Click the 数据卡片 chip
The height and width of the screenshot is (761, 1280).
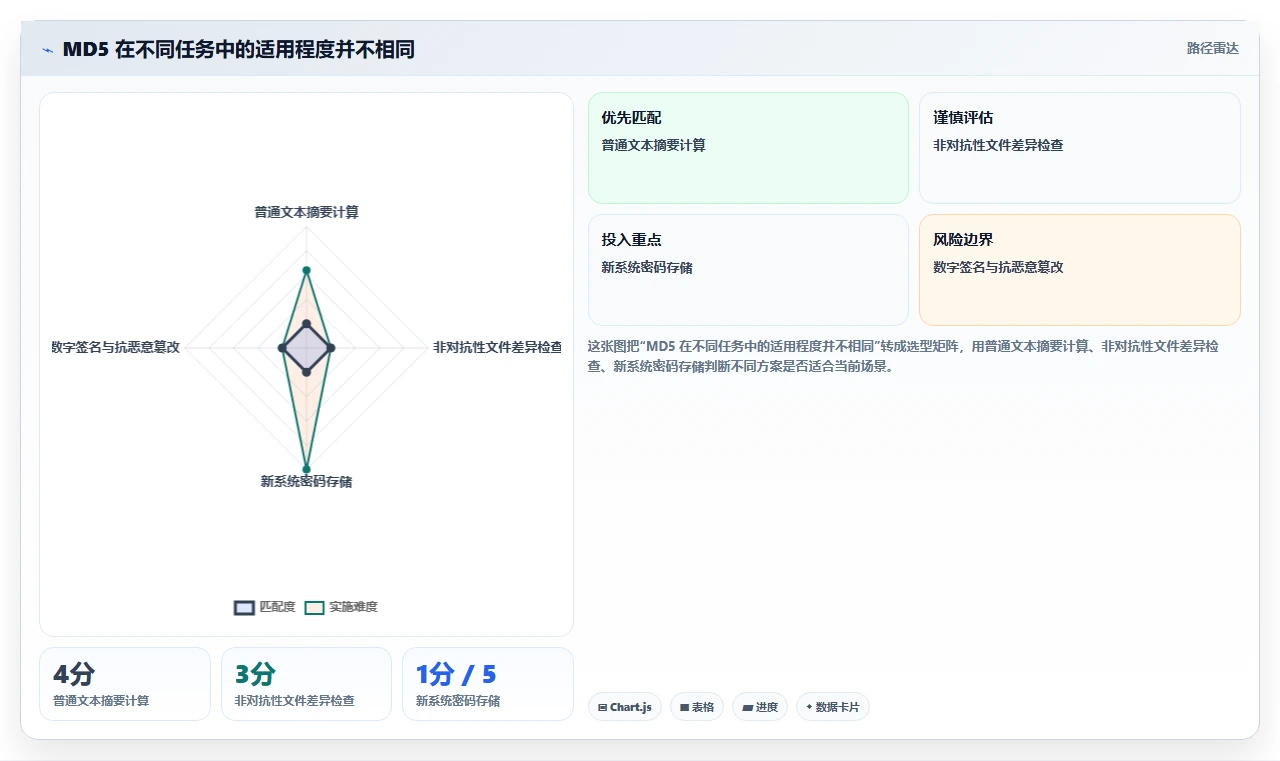833,707
